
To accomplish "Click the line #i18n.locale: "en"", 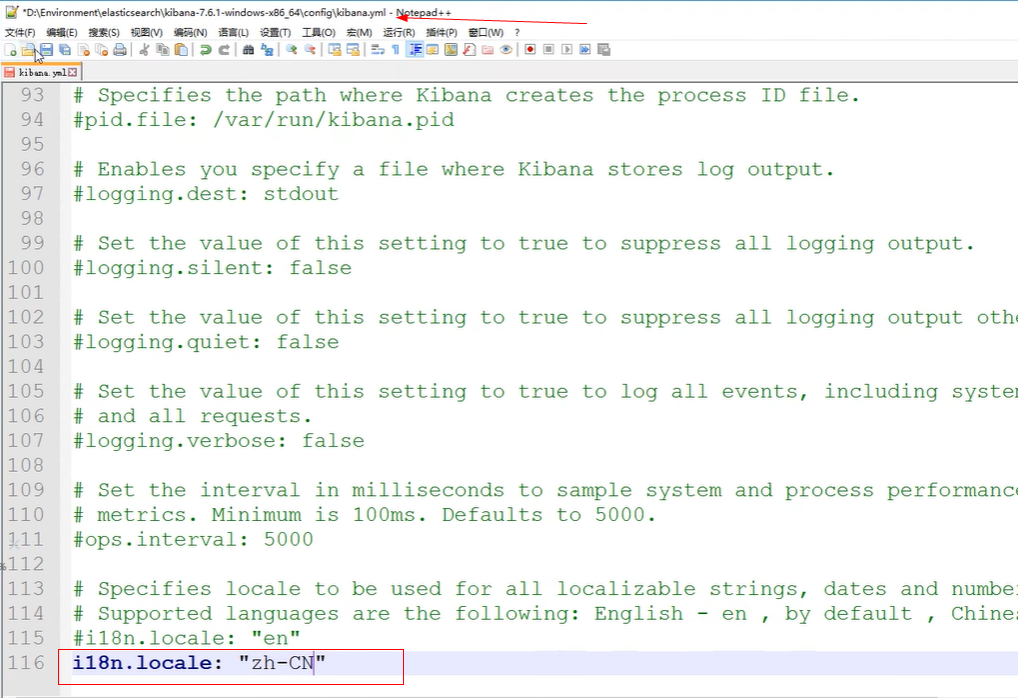I will 187,638.
